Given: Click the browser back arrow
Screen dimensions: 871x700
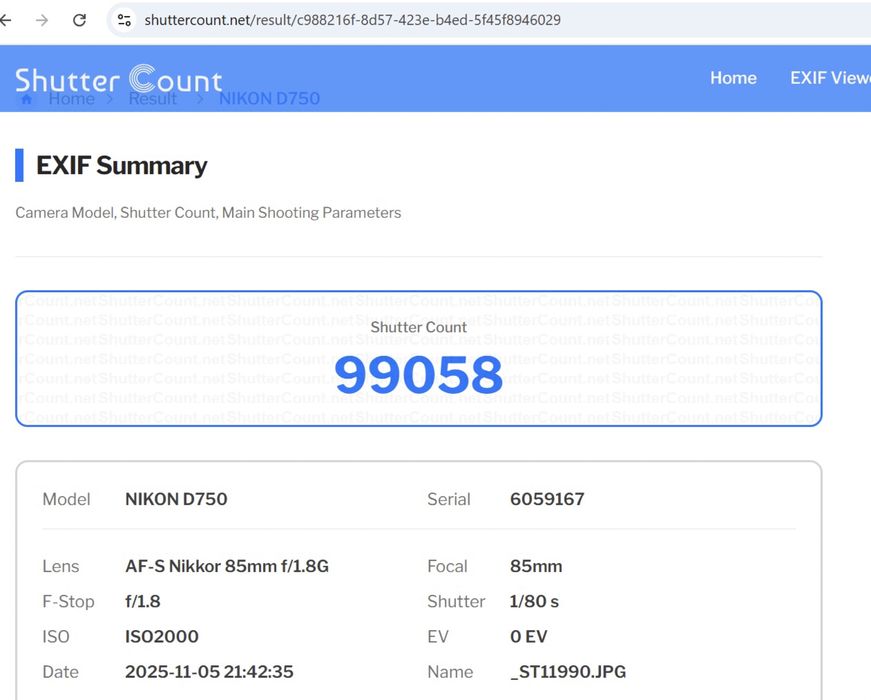Looking at the screenshot, I should (x=6, y=21).
